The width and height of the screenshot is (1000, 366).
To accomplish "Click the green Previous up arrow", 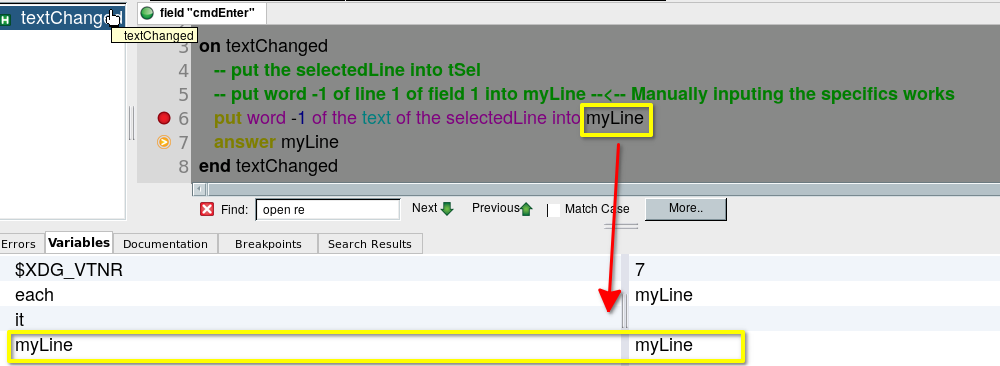I will tap(526, 209).
